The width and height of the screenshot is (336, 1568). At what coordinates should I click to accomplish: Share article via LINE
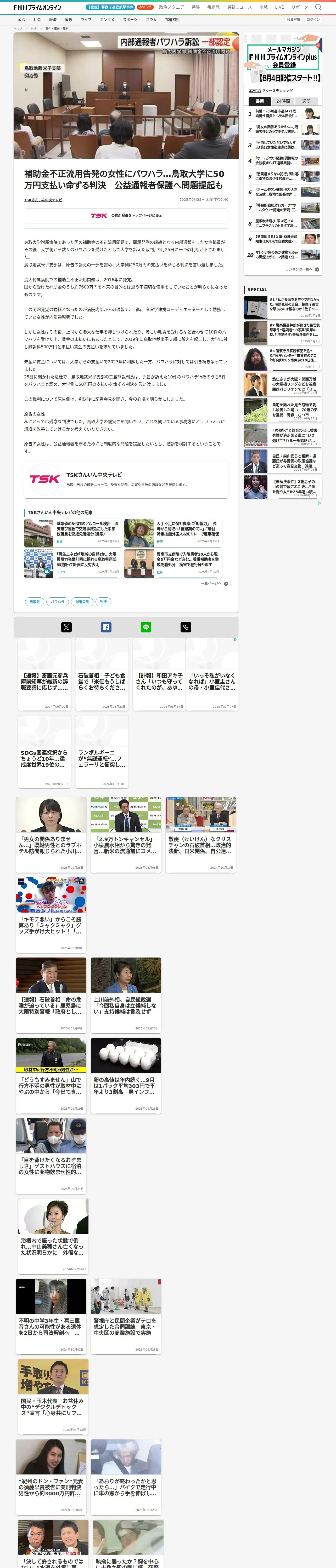coord(146,627)
